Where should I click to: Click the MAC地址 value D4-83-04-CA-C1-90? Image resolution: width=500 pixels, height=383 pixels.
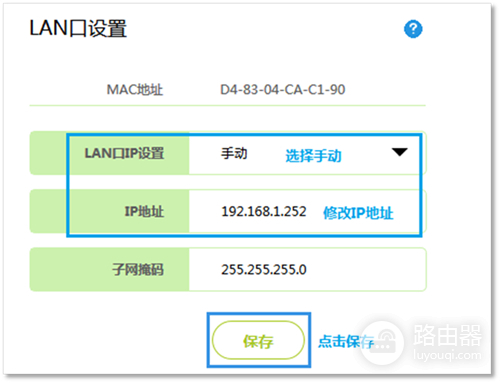click(282, 89)
